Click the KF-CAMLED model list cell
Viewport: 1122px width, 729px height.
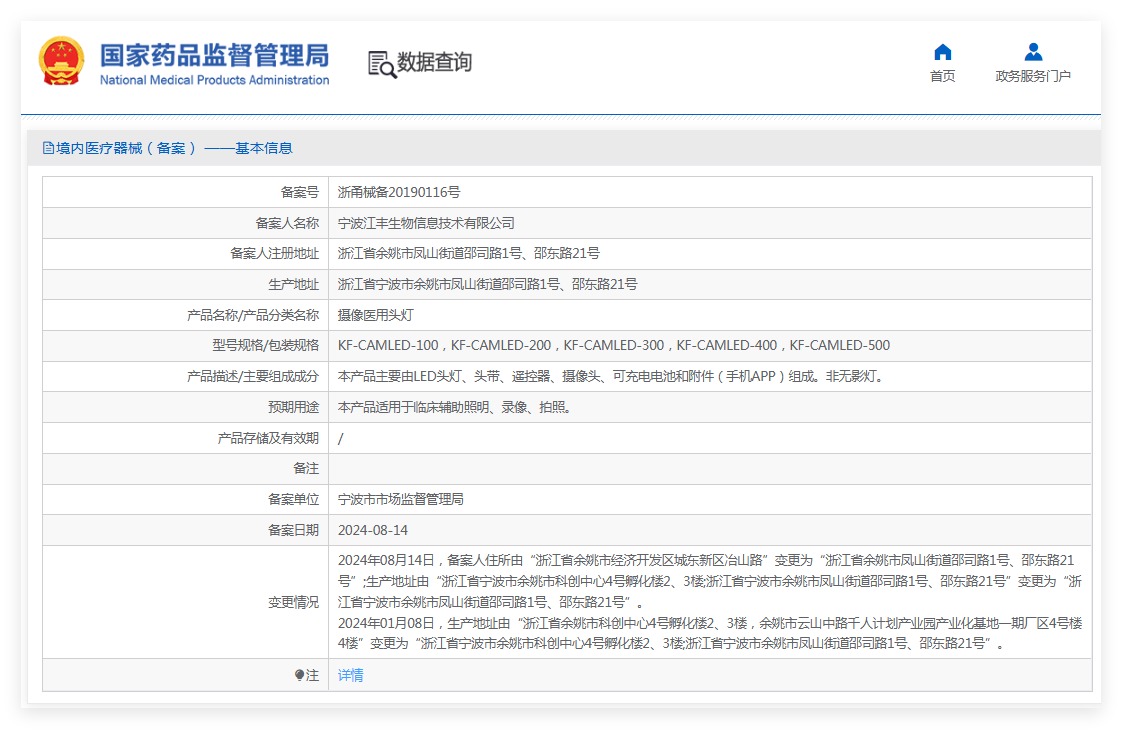coord(613,346)
